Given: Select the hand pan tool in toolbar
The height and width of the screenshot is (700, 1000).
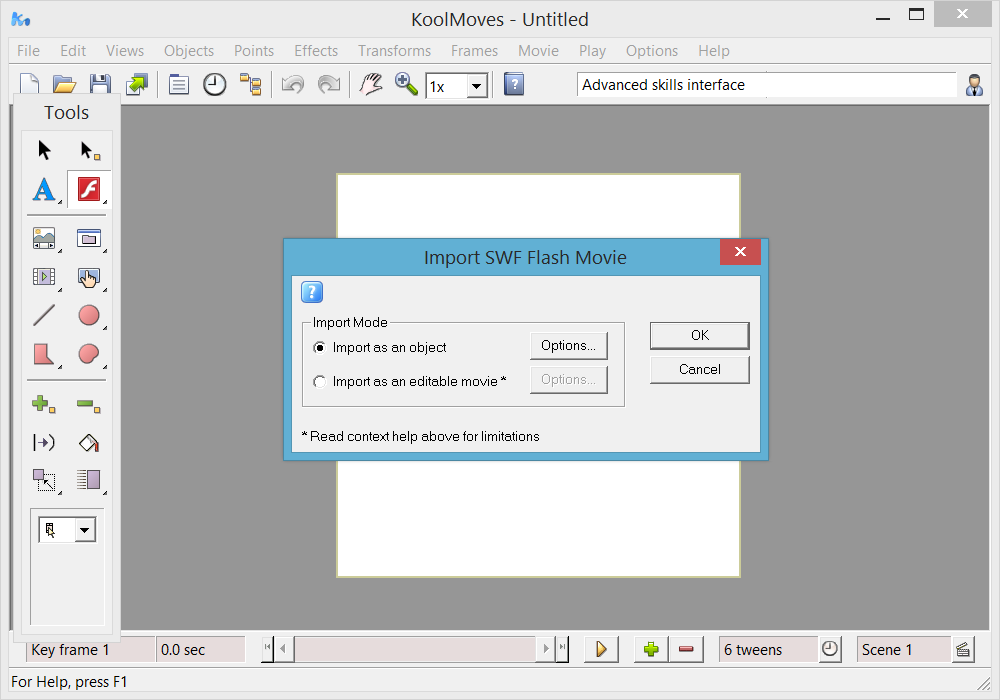Looking at the screenshot, I should click(371, 84).
